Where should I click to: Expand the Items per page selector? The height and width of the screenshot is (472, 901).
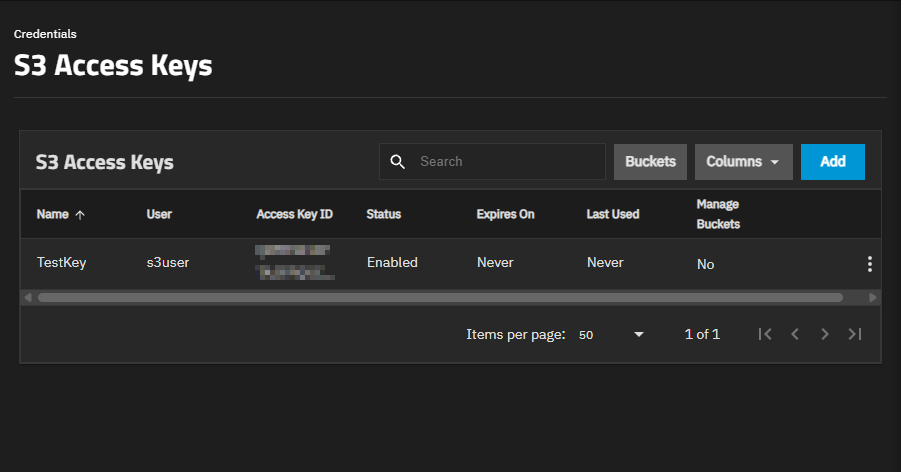click(x=611, y=335)
